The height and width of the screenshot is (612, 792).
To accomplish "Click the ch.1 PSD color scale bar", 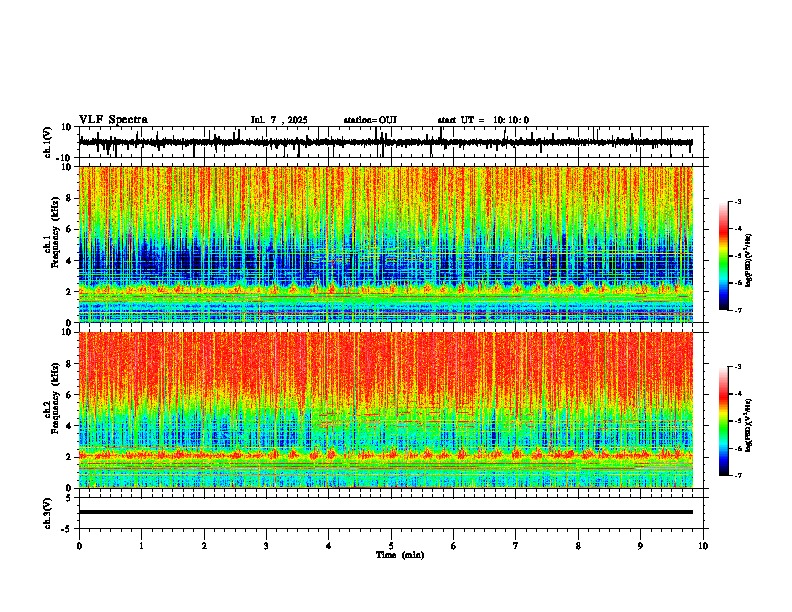I will (724, 256).
